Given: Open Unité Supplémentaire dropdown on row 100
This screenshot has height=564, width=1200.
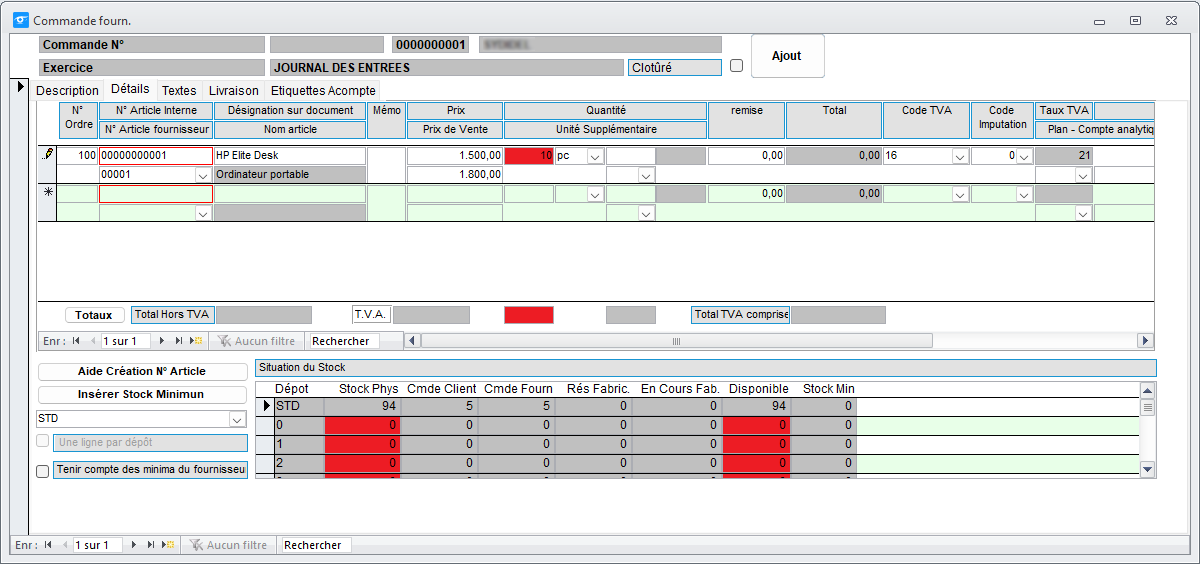Looking at the screenshot, I should (x=646, y=175).
